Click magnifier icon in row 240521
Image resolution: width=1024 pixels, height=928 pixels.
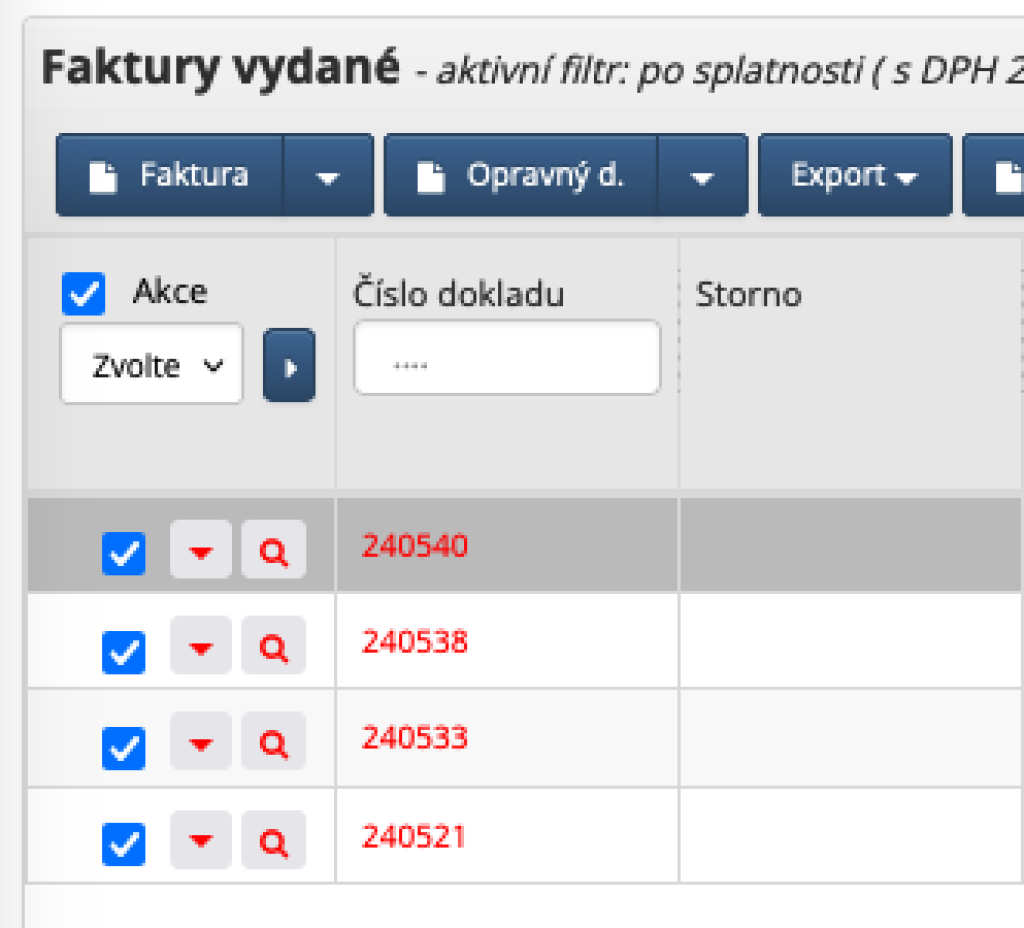click(273, 840)
